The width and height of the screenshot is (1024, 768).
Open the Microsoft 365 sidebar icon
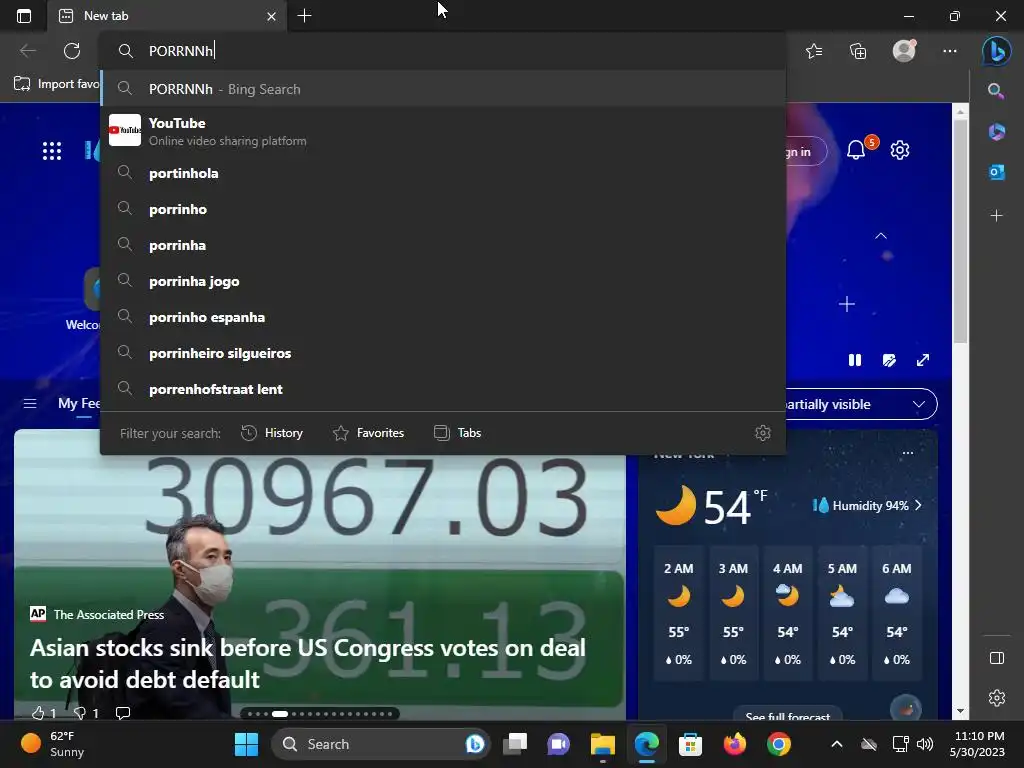[x=997, y=131]
